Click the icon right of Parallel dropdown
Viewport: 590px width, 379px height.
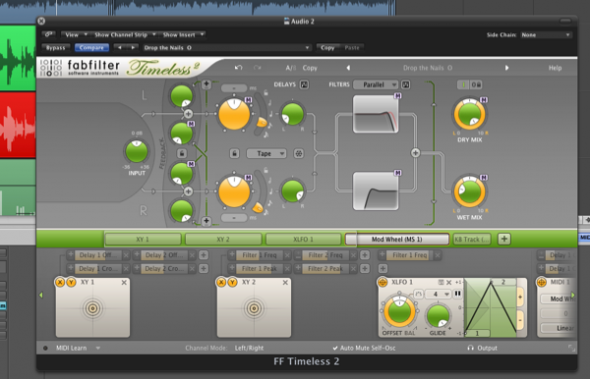(x=405, y=84)
